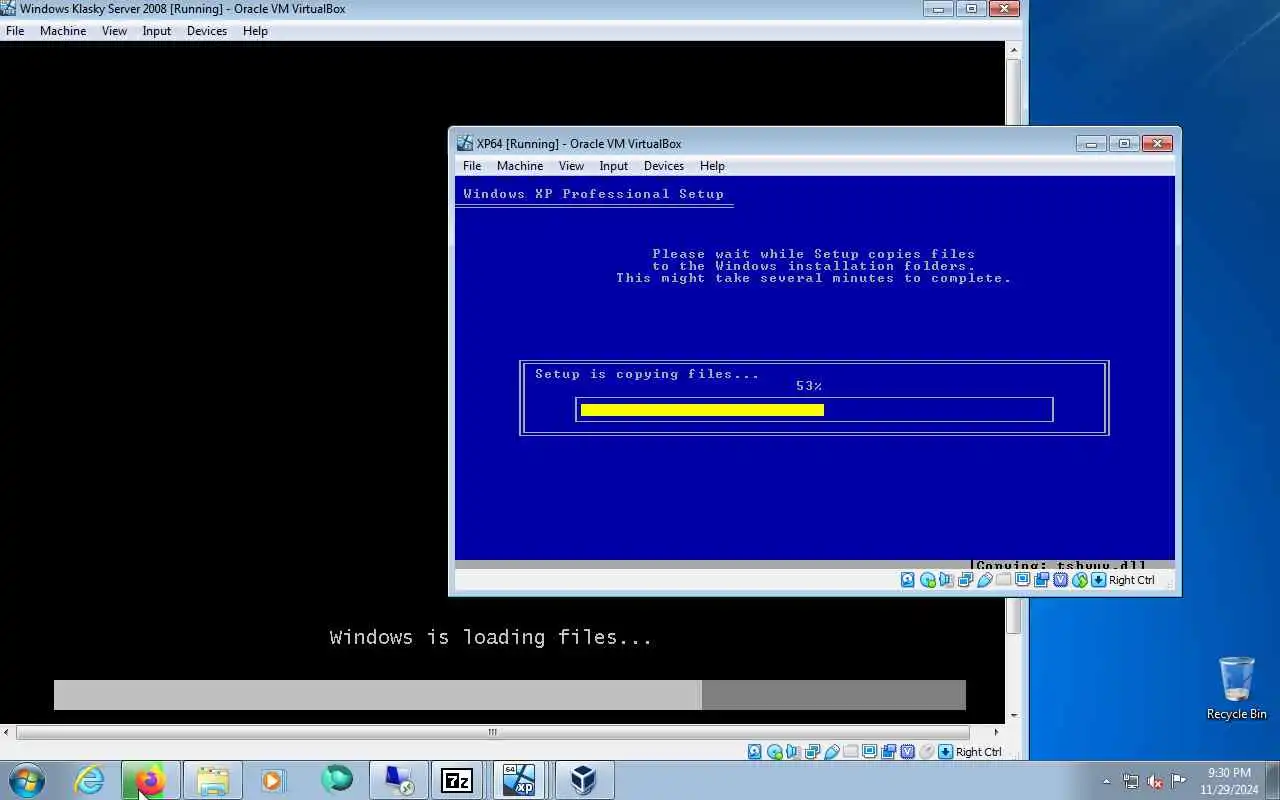Viewport: 1280px width, 800px height.
Task: Click Right Ctrl label in Klasky Server window
Action: (978, 752)
